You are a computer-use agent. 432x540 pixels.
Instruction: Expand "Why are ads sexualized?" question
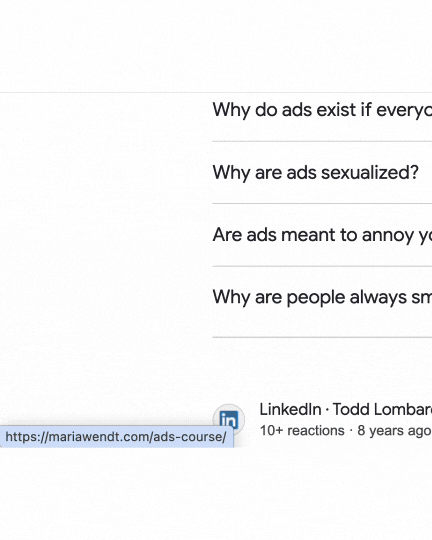tap(322, 173)
